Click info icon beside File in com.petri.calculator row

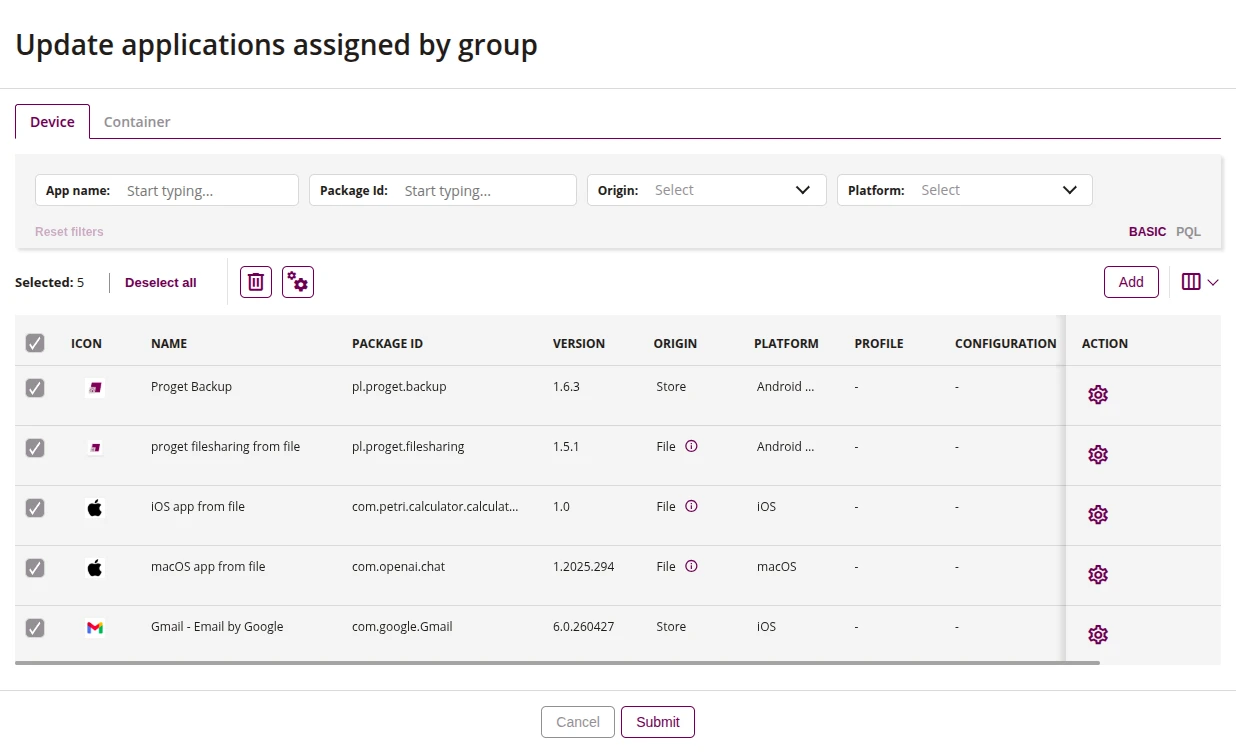tap(691, 506)
